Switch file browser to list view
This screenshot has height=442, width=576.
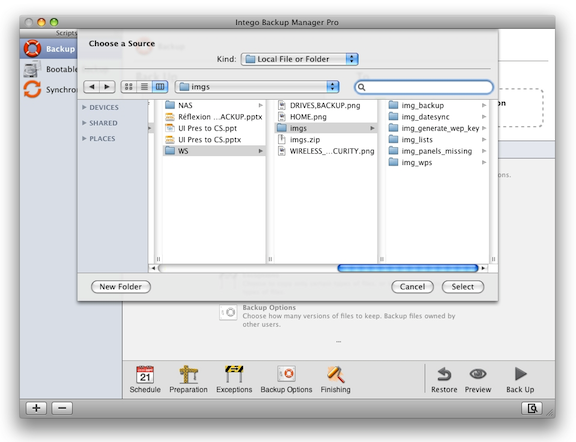pos(144,87)
